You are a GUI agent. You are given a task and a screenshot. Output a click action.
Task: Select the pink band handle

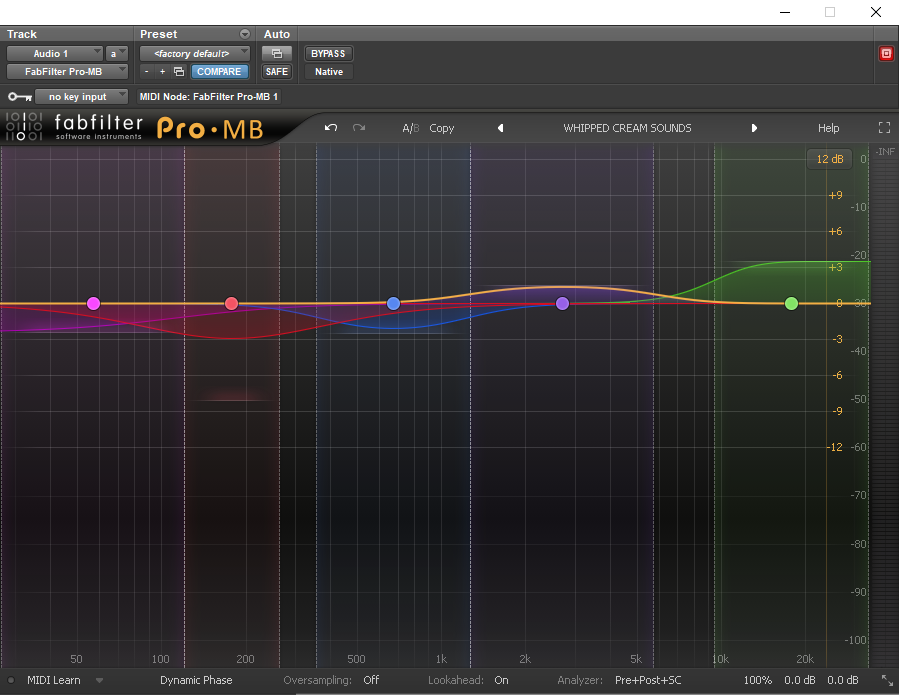pos(93,303)
